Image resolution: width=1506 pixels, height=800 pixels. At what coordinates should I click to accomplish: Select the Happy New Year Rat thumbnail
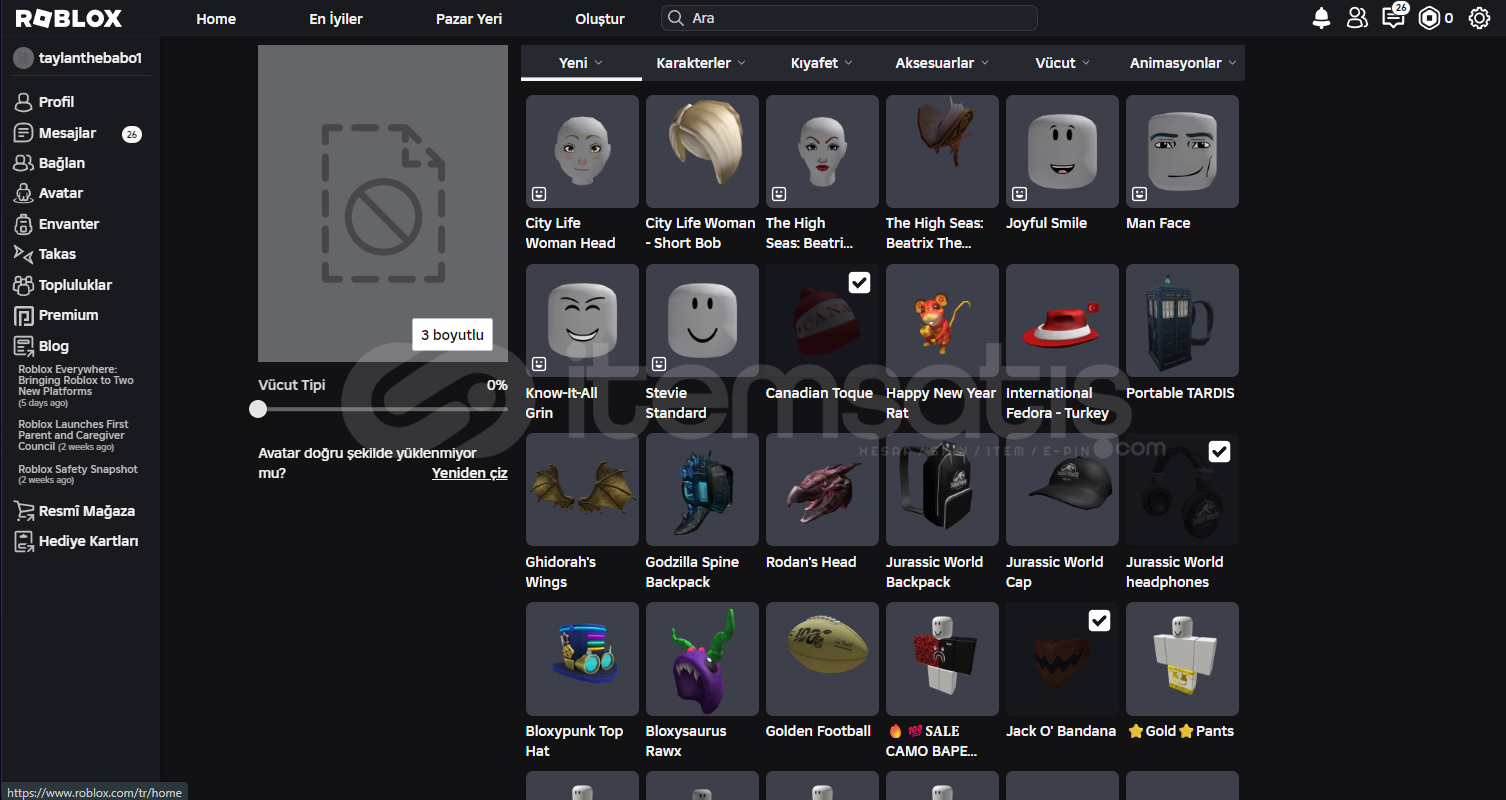click(942, 320)
